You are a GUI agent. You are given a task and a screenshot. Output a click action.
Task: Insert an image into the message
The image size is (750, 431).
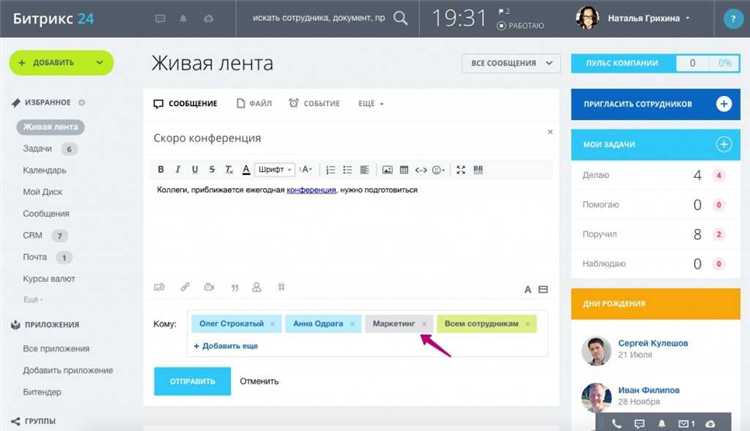click(x=387, y=170)
